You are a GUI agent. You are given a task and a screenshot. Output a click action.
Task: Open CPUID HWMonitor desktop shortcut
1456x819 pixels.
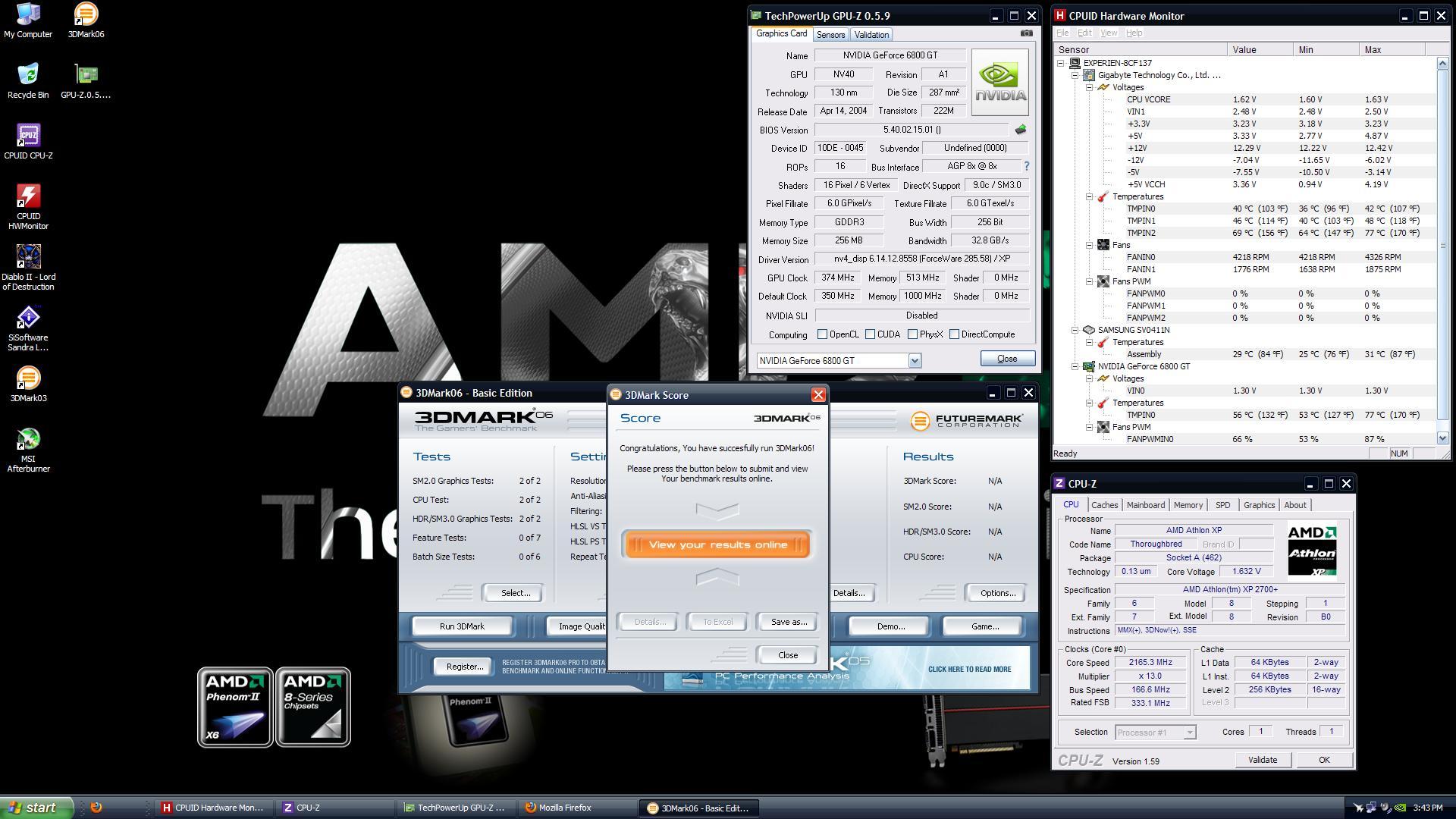coord(28,207)
